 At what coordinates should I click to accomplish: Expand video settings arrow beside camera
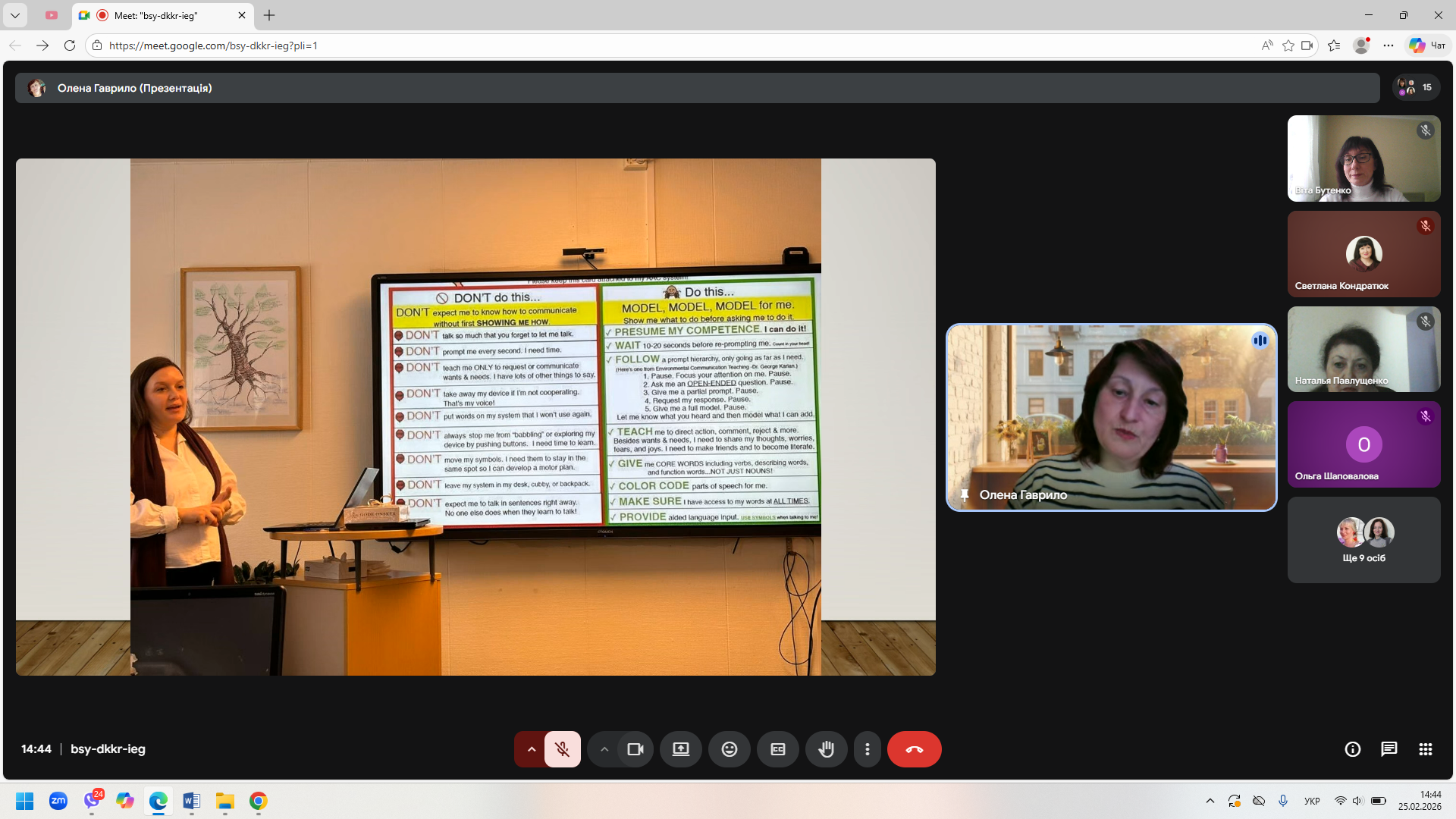(x=604, y=749)
